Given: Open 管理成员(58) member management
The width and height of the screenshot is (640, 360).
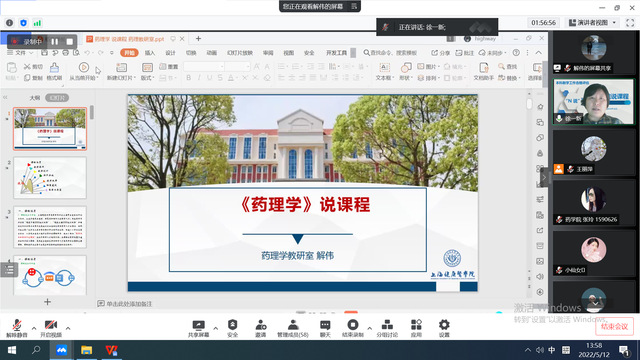Looking at the screenshot, I should tap(293, 329).
